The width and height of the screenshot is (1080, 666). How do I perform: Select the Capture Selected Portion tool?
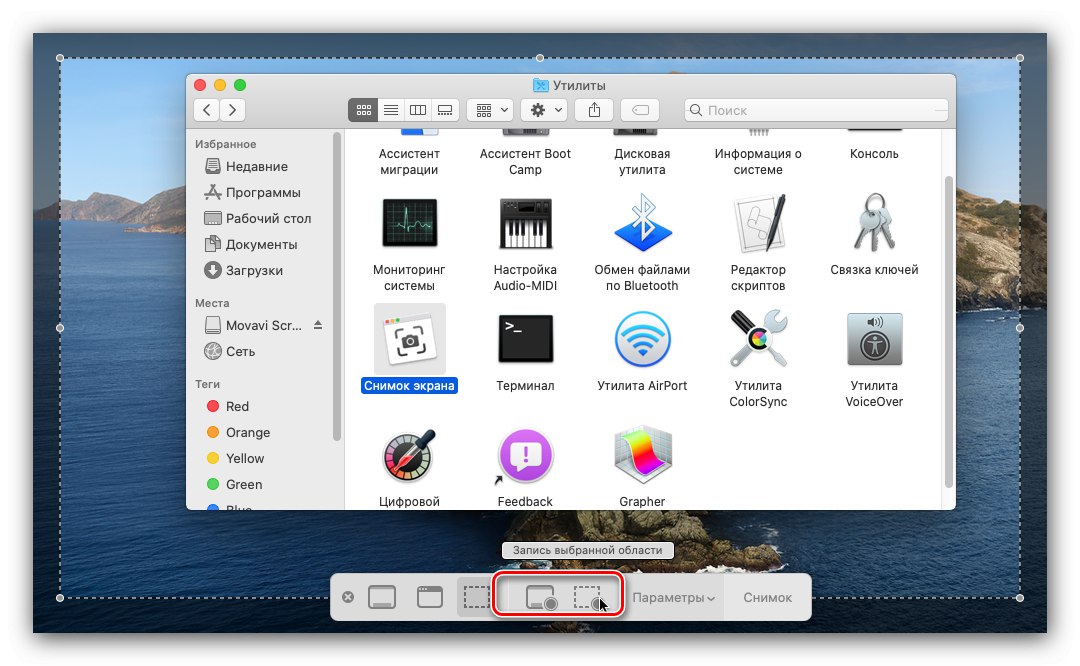[x=477, y=597]
